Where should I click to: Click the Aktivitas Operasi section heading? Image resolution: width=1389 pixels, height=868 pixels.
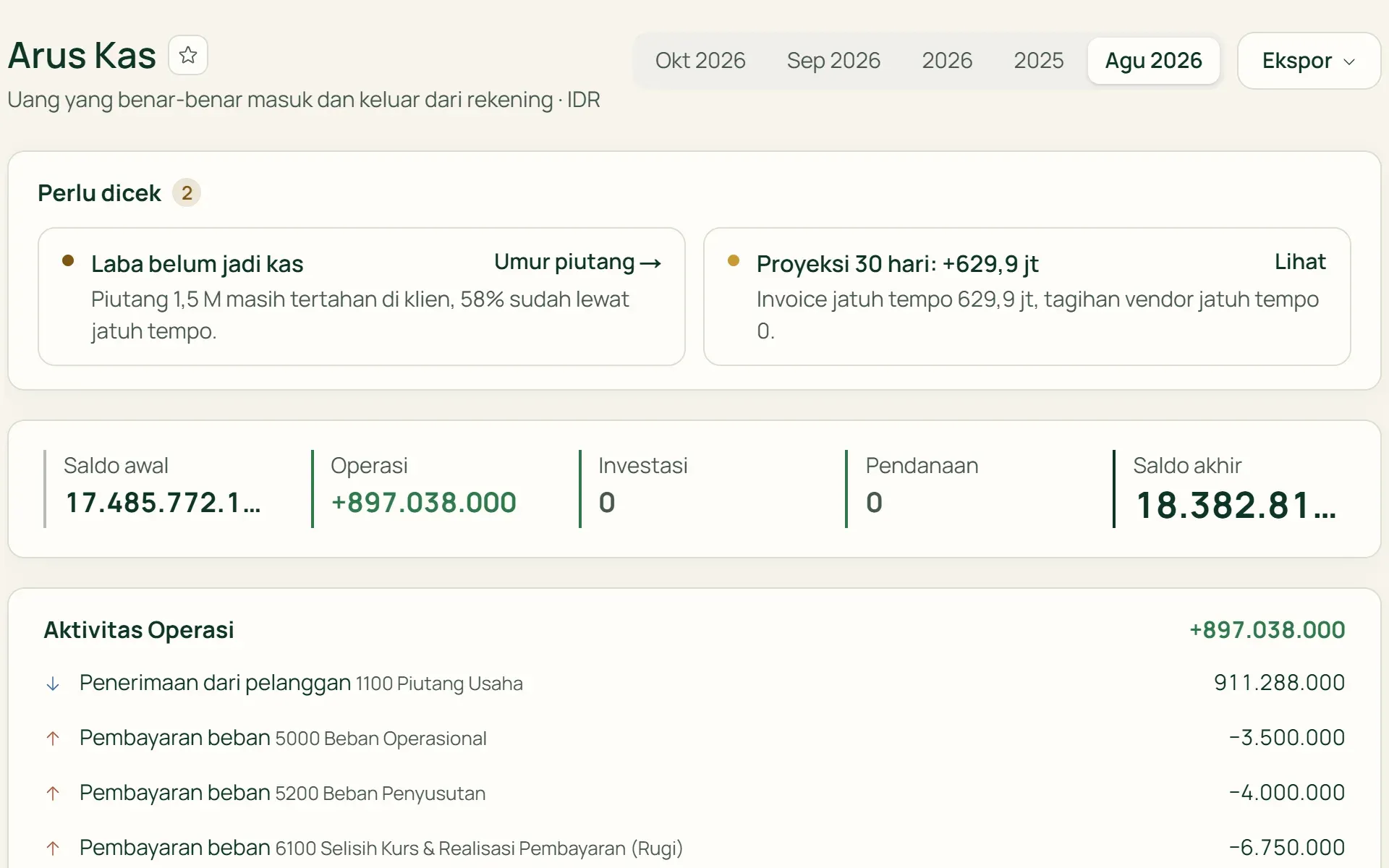(139, 630)
